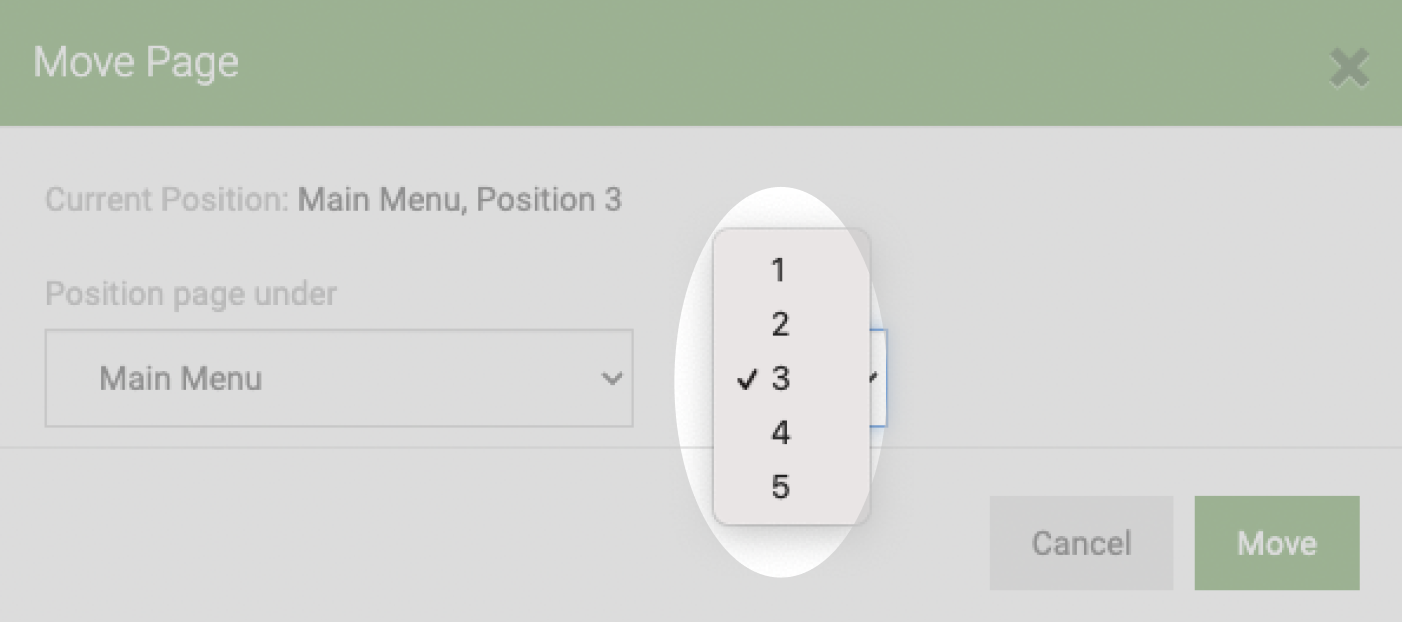Click the Move Page dialog title
The image size is (1402, 622).
[136, 63]
